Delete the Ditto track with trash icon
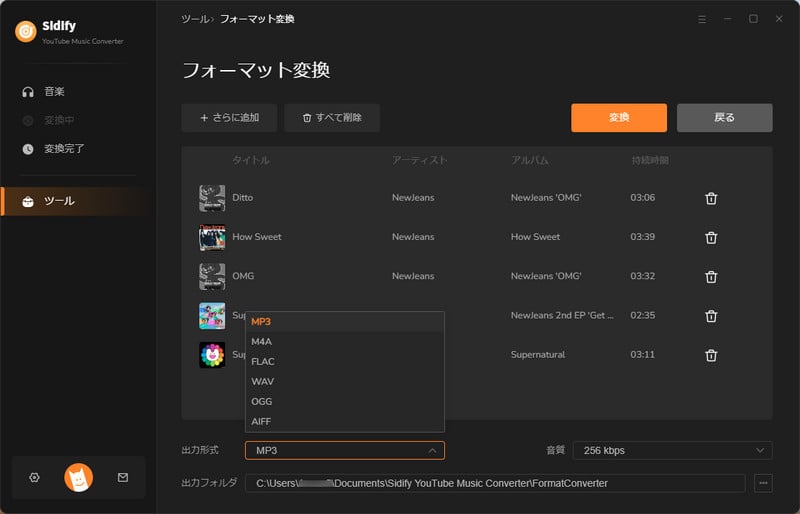Viewport: 800px width, 514px height. coord(711,198)
